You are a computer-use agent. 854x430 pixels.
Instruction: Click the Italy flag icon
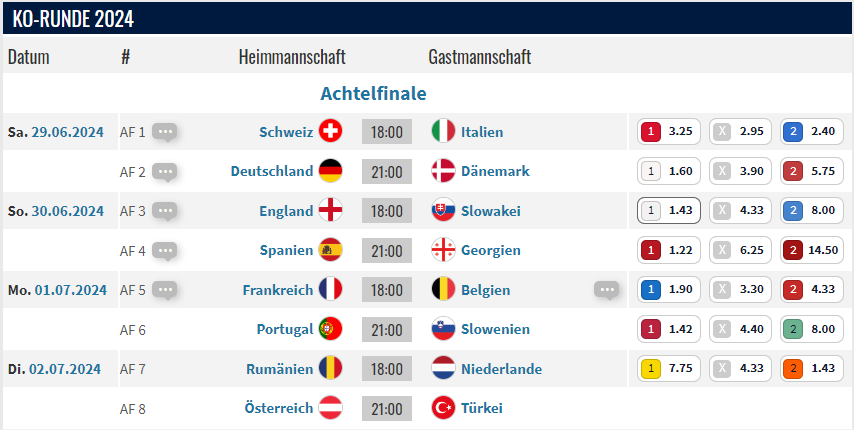point(443,132)
